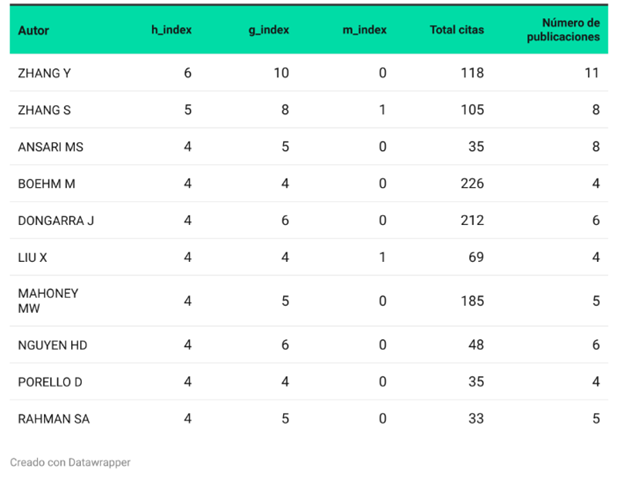
Task: Click the LIU X author cell
Action: point(32,258)
